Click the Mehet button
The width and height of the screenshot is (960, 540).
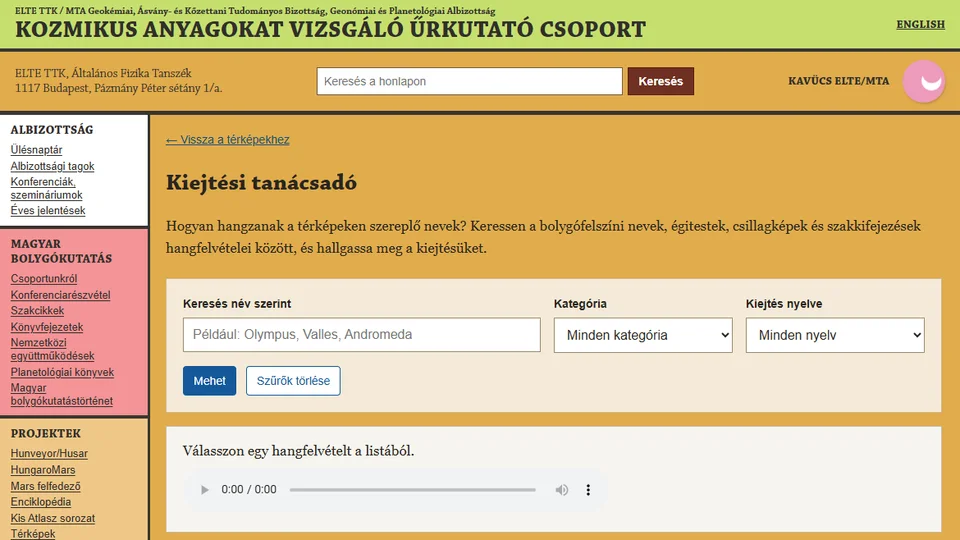(x=209, y=381)
